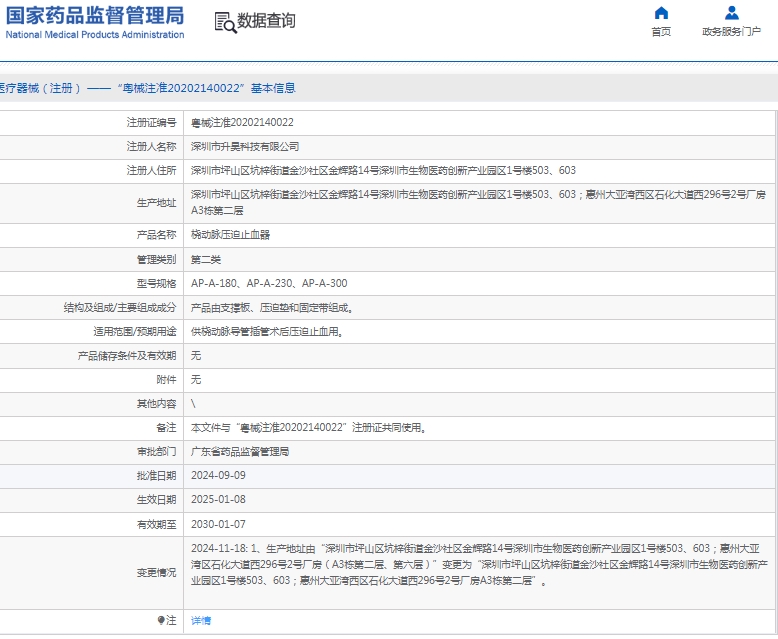Click the 备注 row label
778x639 pixels.
click(166, 428)
